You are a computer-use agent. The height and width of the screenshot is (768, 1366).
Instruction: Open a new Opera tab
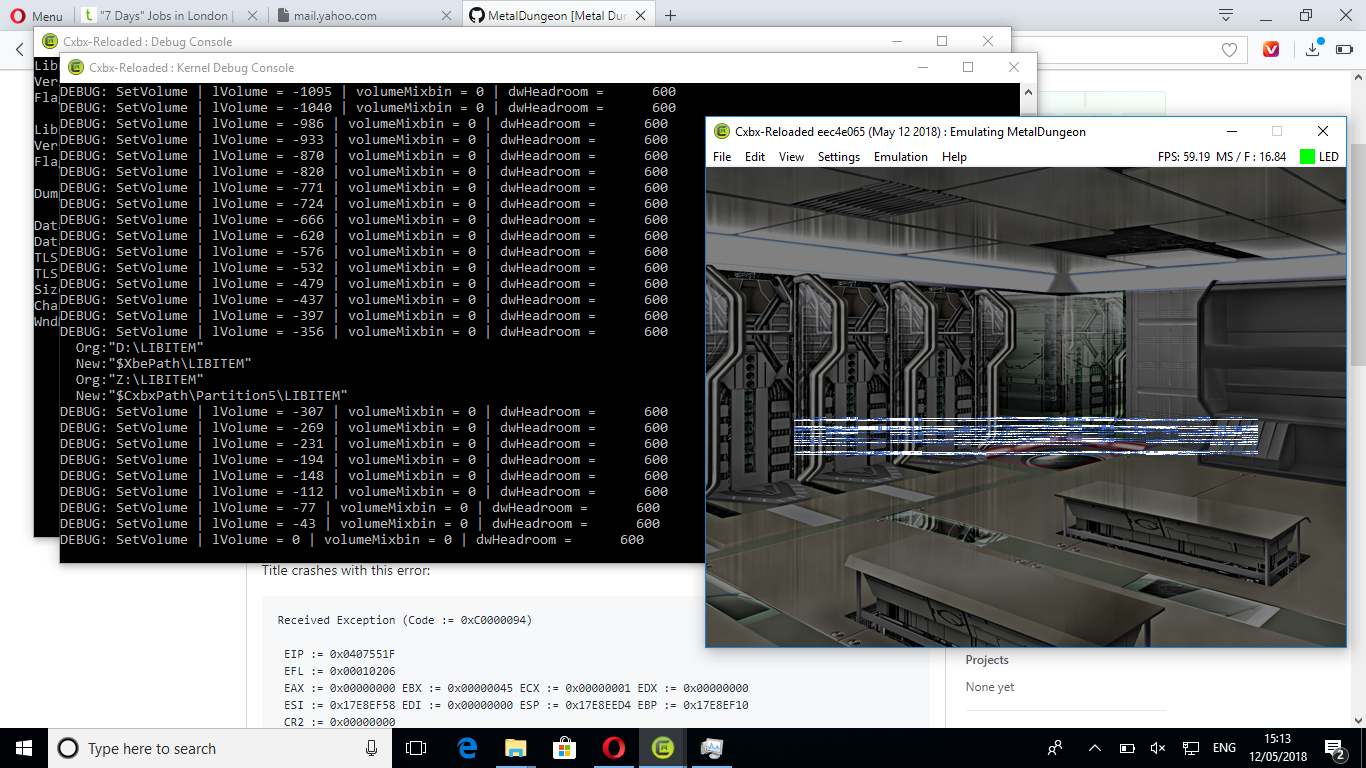tap(671, 16)
